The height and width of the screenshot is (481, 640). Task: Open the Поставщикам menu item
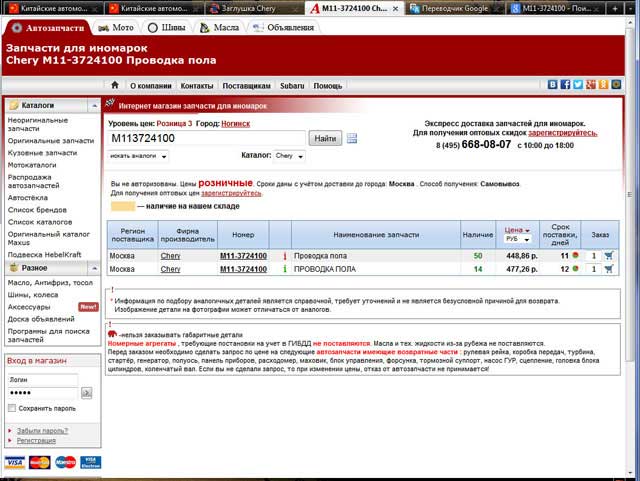pos(246,86)
